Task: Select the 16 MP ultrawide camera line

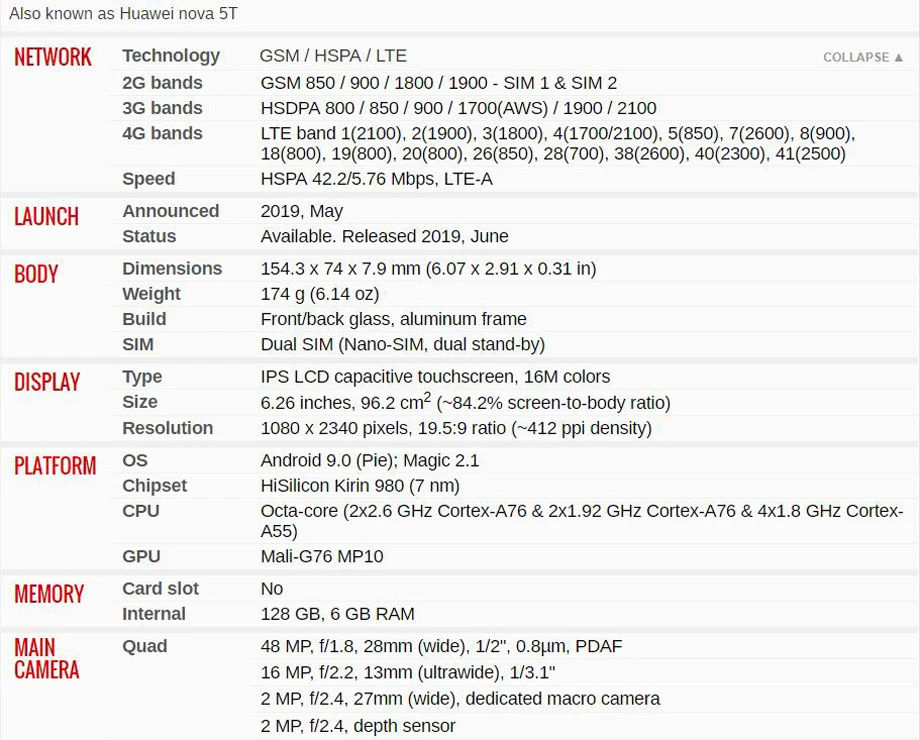Action: click(x=408, y=672)
